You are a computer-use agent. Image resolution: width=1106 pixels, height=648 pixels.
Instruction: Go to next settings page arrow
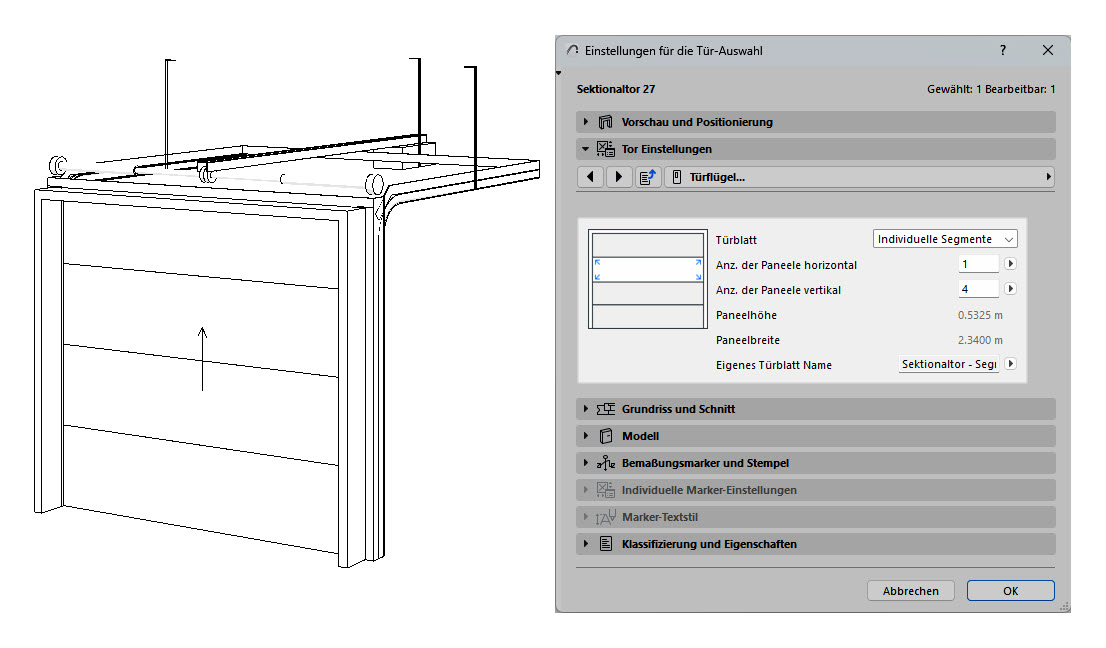pos(619,177)
